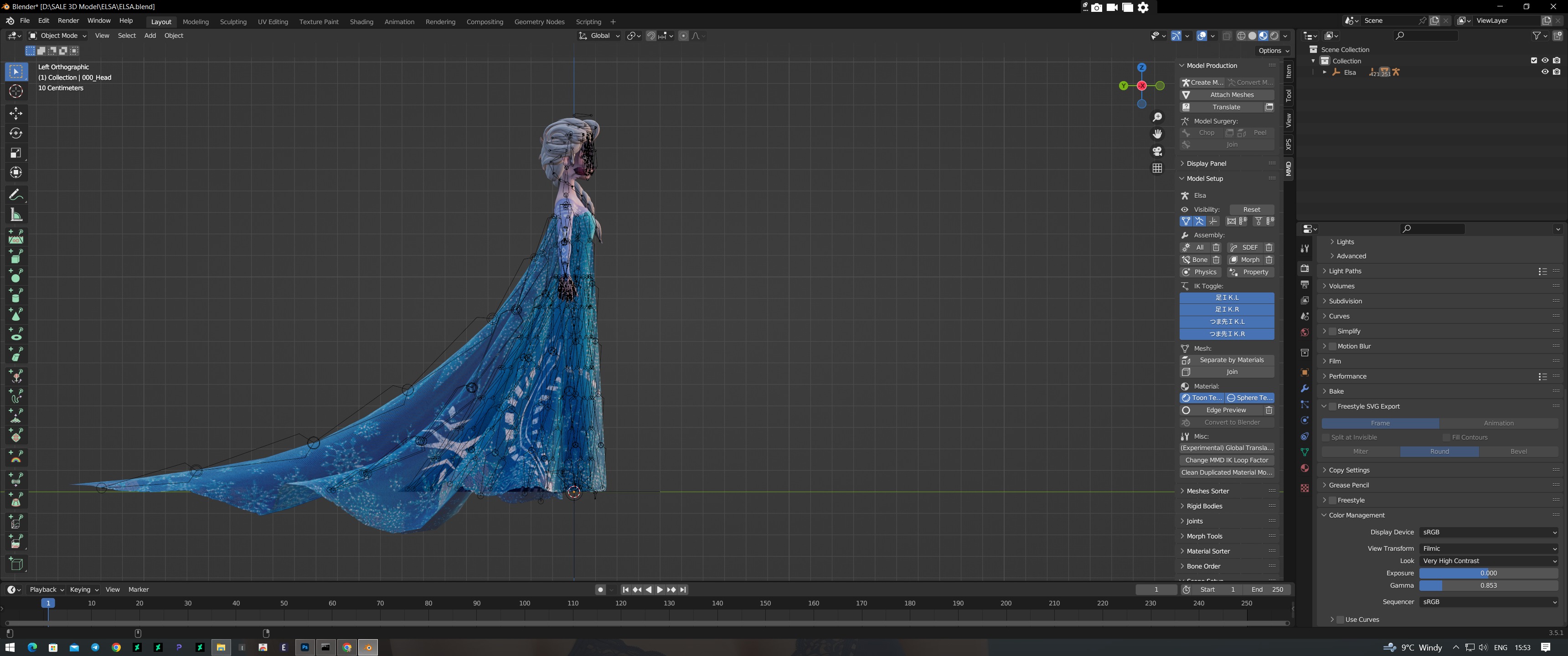Toggle the camera view icon
Screen dimensions: 1568x656
coord(1157,151)
